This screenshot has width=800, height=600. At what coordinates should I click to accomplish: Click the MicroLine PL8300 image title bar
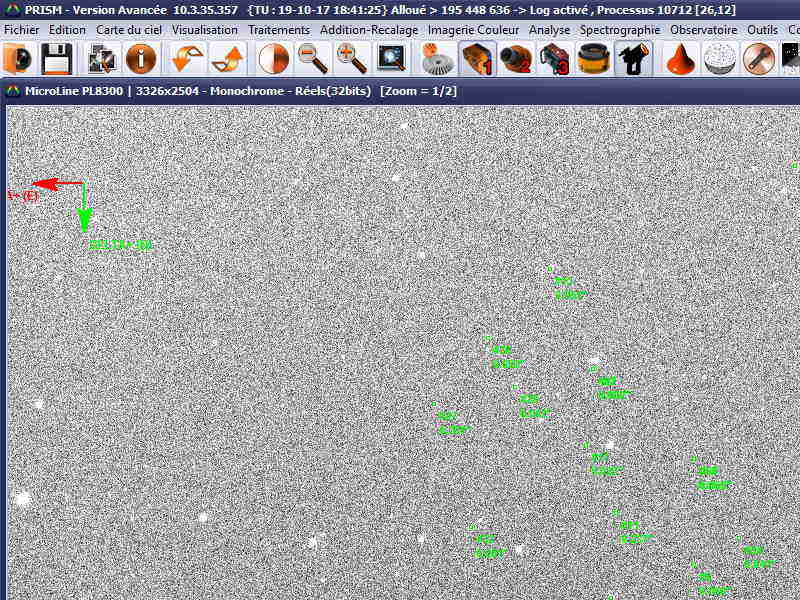pyautogui.click(x=250, y=90)
